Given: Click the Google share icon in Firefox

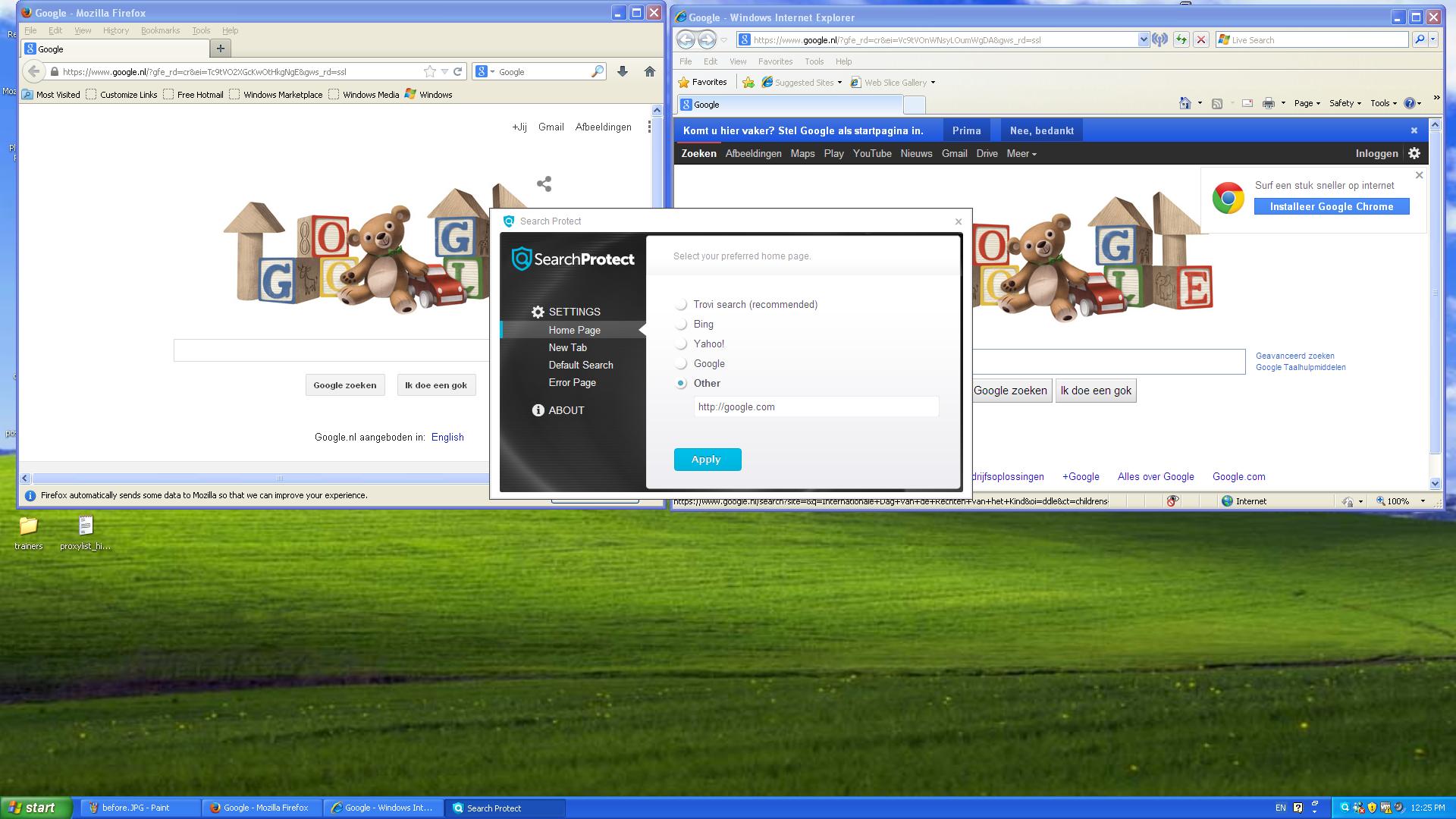Looking at the screenshot, I should coord(544,184).
